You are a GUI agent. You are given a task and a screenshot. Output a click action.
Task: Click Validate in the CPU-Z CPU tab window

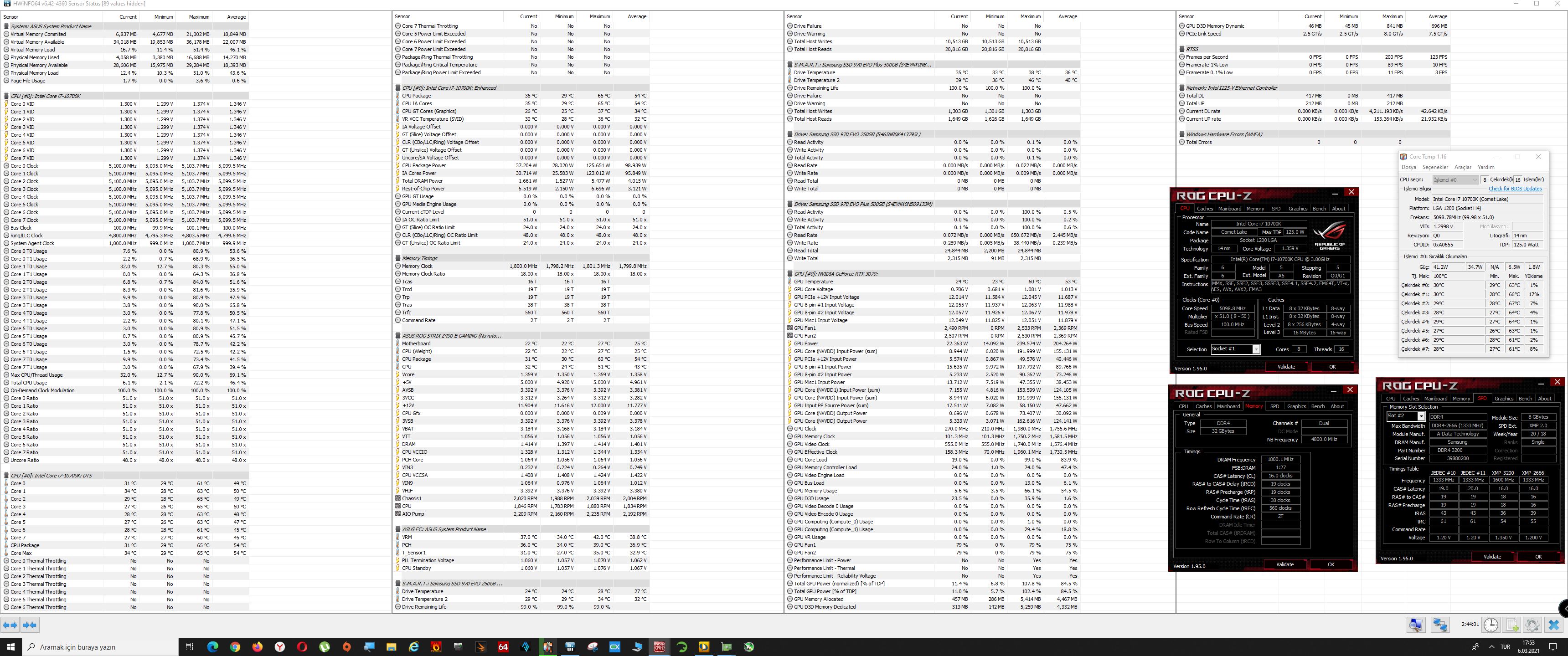(x=1286, y=366)
